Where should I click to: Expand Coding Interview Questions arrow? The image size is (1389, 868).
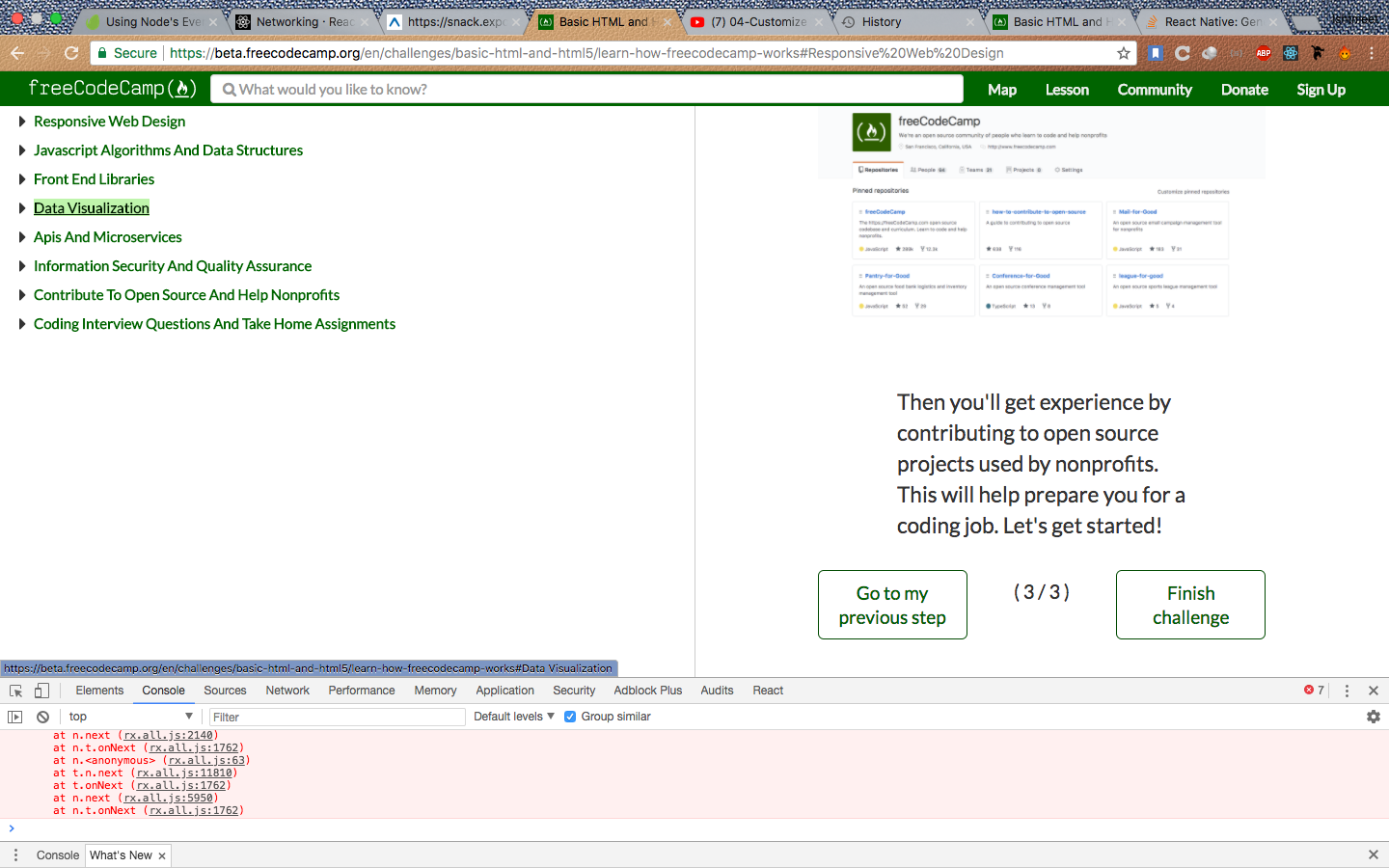tap(22, 324)
